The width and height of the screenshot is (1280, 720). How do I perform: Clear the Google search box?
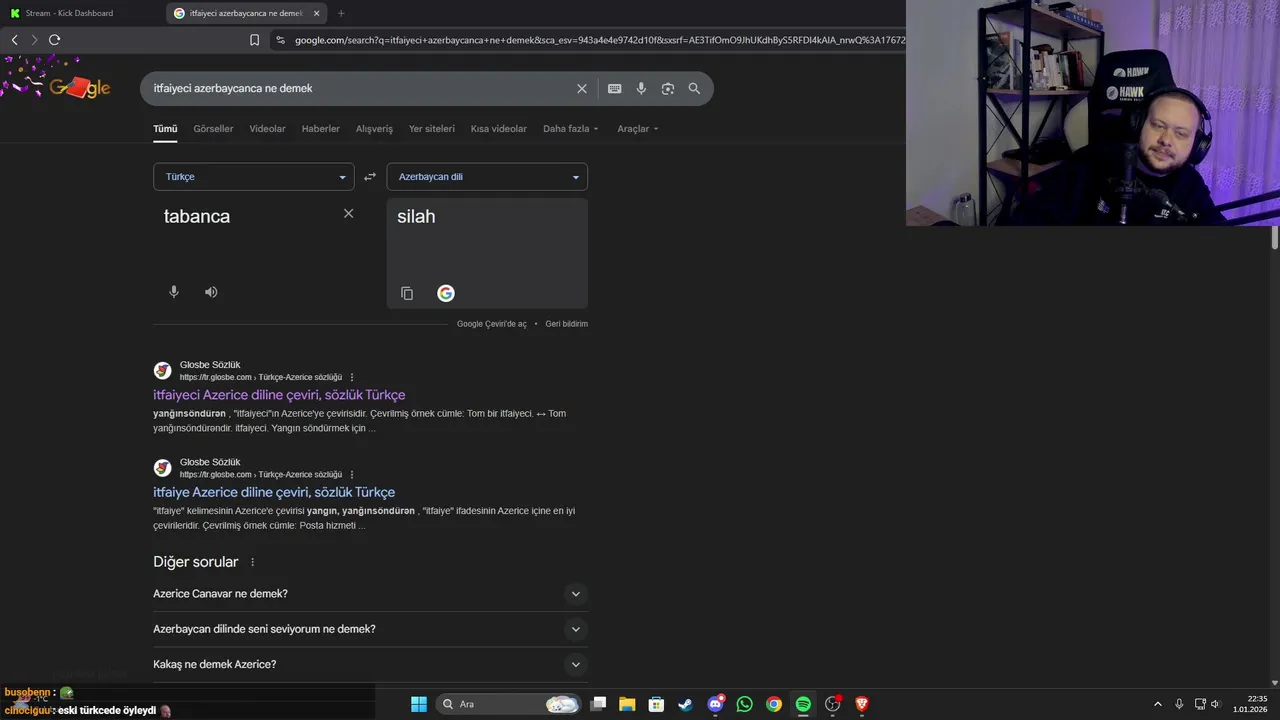[582, 89]
